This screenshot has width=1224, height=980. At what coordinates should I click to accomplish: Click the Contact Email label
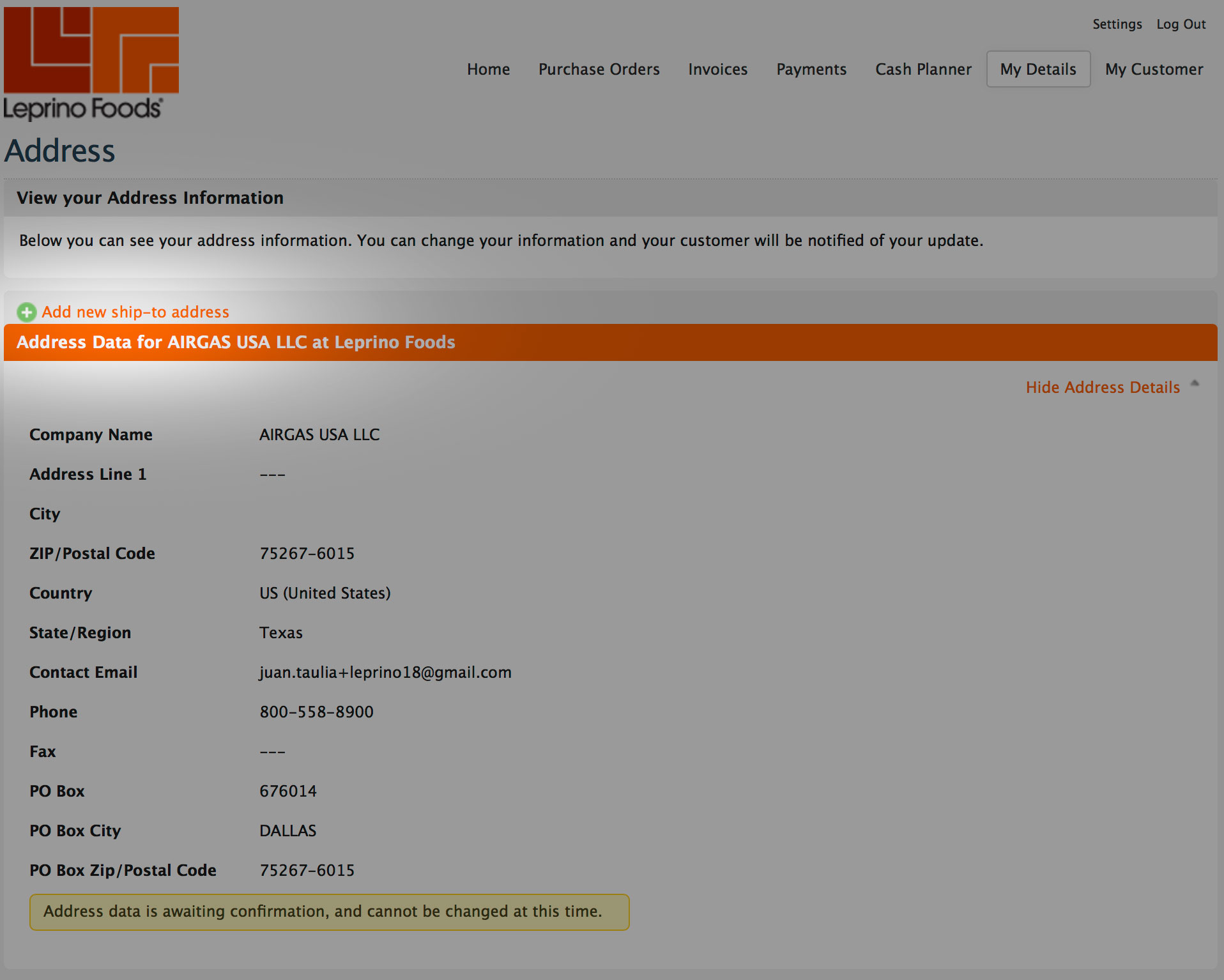[83, 672]
